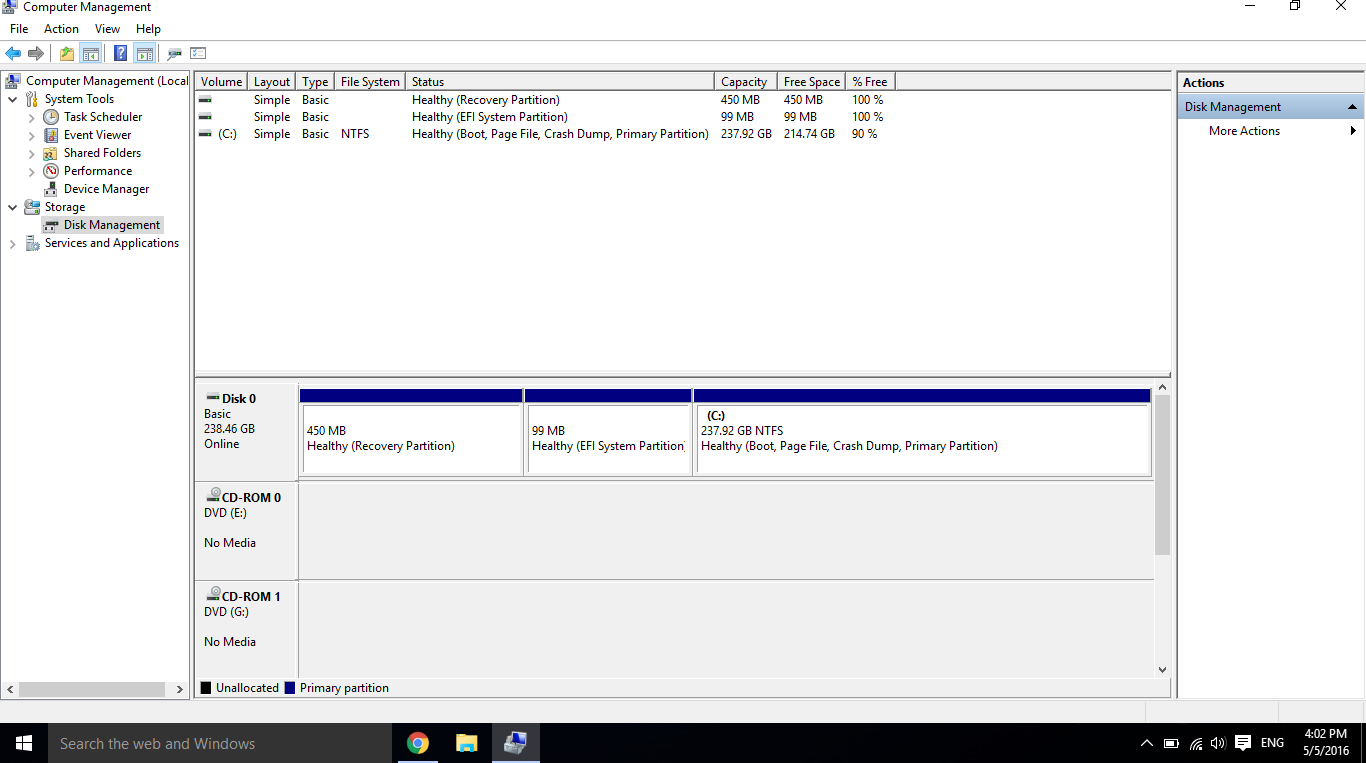The image size is (1366, 763).
Task: Collapse the Disk Management actions section
Action: (1352, 107)
